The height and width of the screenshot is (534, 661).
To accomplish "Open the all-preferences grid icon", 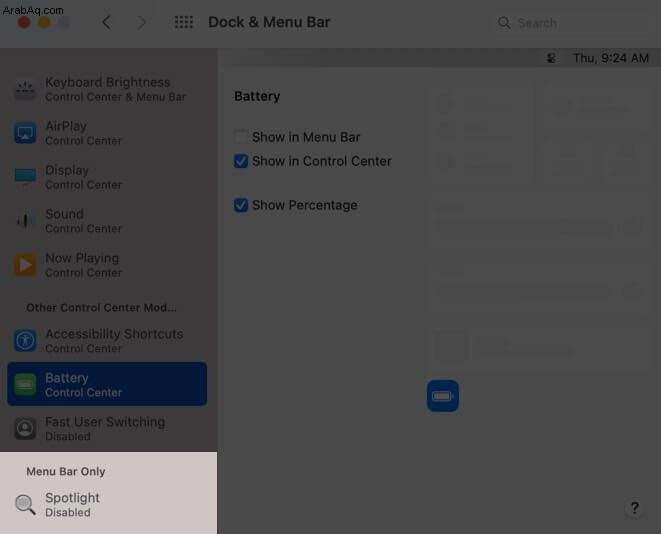I will [x=184, y=22].
